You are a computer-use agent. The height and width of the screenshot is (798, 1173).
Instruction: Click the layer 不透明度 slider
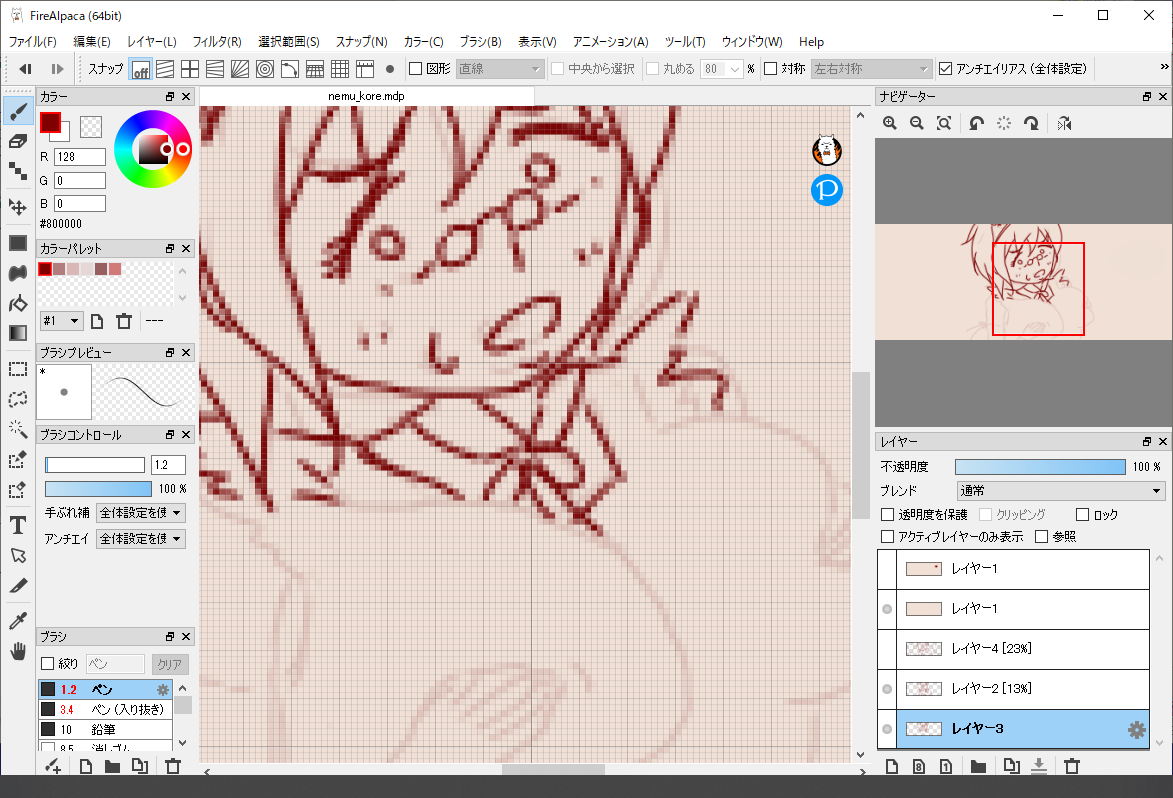1039,467
